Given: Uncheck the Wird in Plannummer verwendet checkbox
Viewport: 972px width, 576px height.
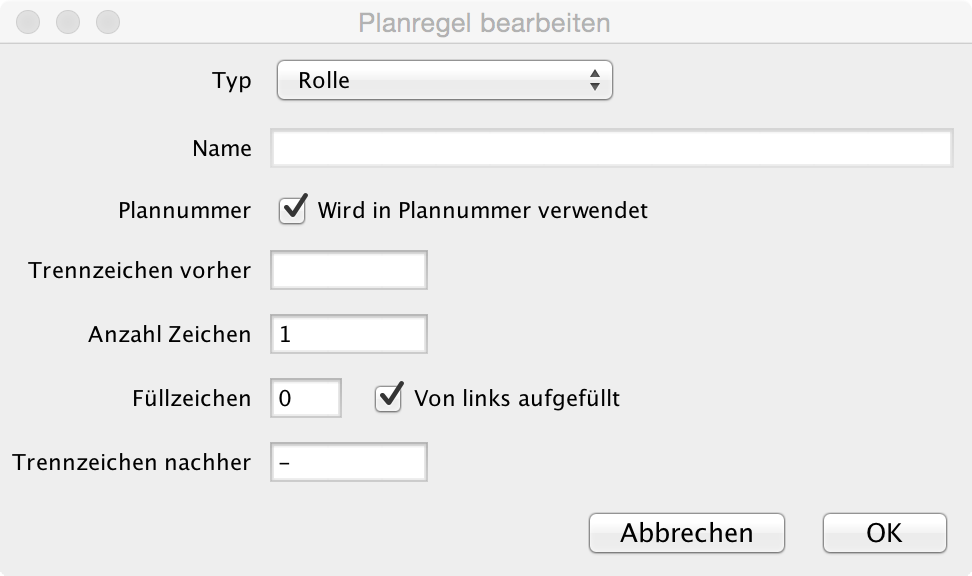Looking at the screenshot, I should 293,210.
